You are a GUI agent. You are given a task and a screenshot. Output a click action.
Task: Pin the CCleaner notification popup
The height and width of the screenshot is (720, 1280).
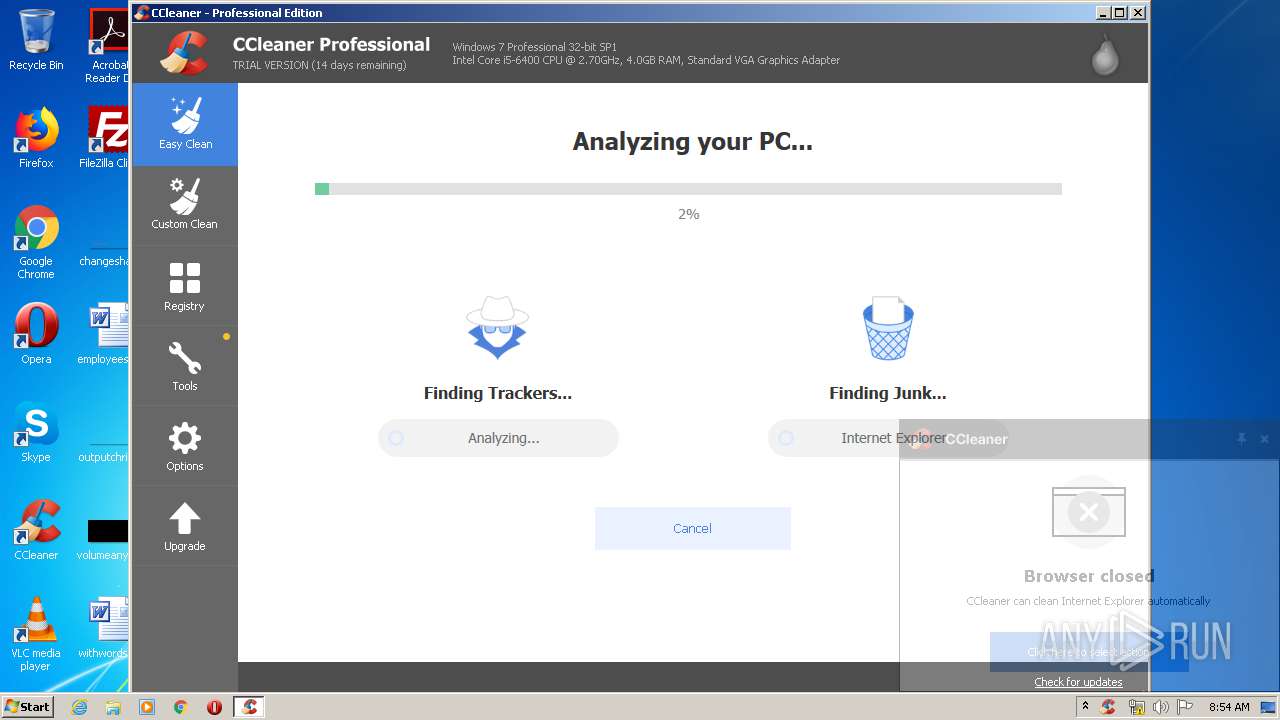coord(1241,438)
